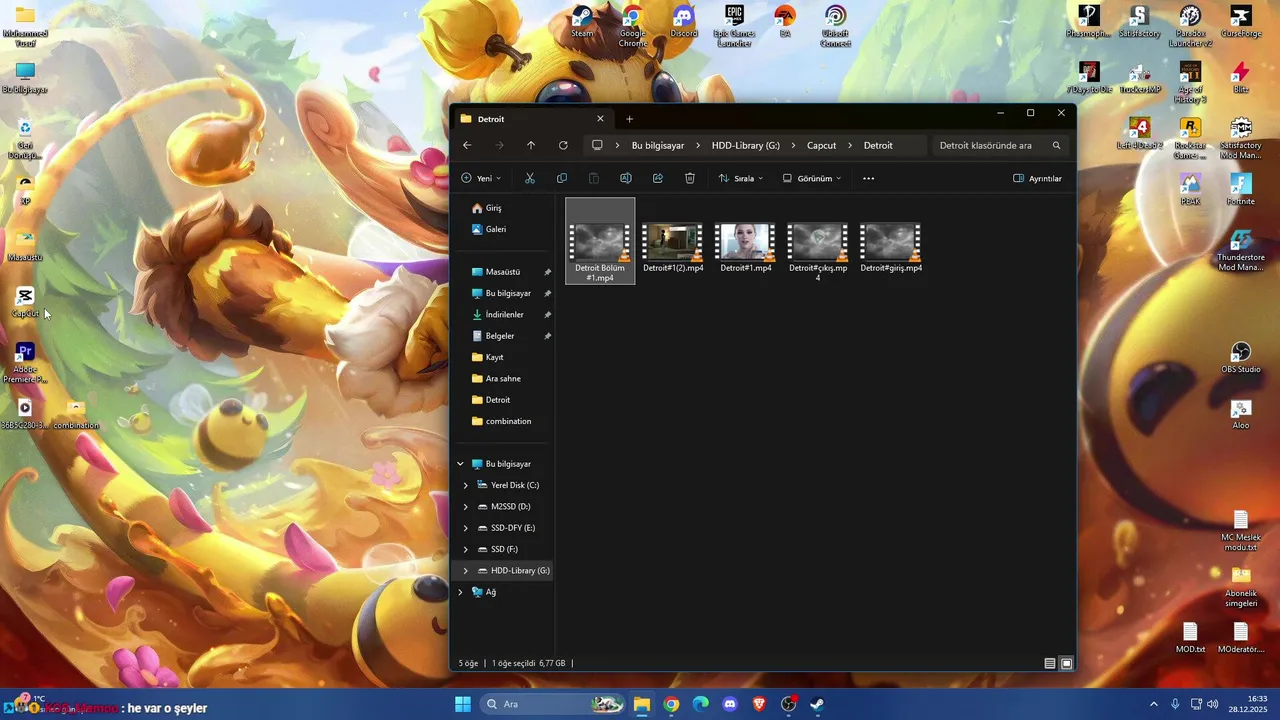Click Bu bilgisayar in address breadcrumb
This screenshot has width=1280, height=720.
658,145
